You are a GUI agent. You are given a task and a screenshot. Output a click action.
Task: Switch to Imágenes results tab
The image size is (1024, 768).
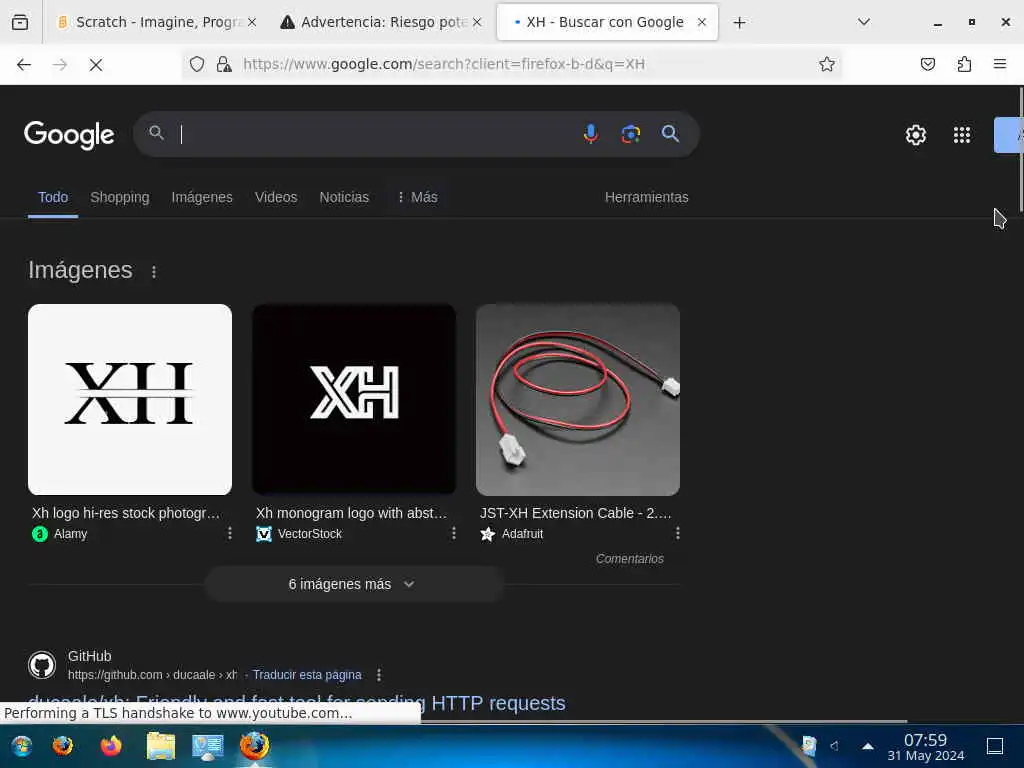pos(202,197)
